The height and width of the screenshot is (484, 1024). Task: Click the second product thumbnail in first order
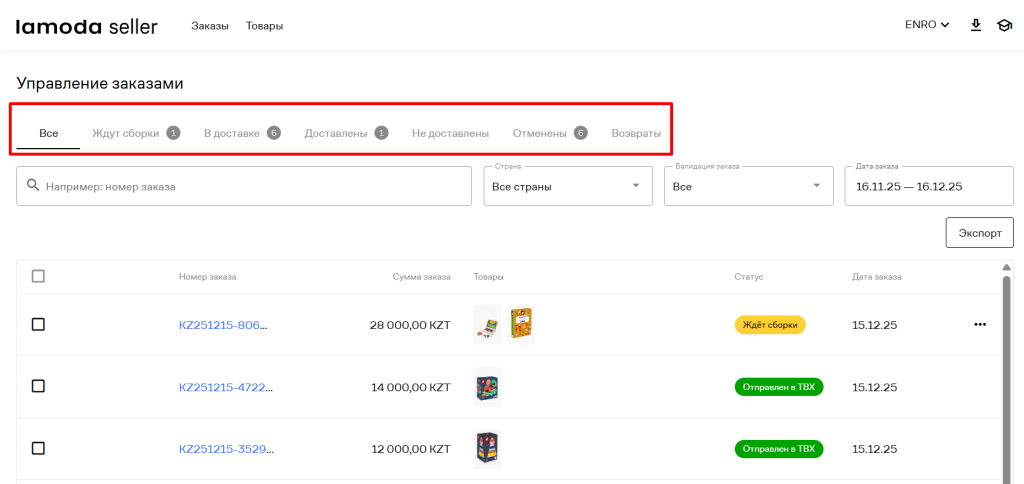click(x=521, y=324)
